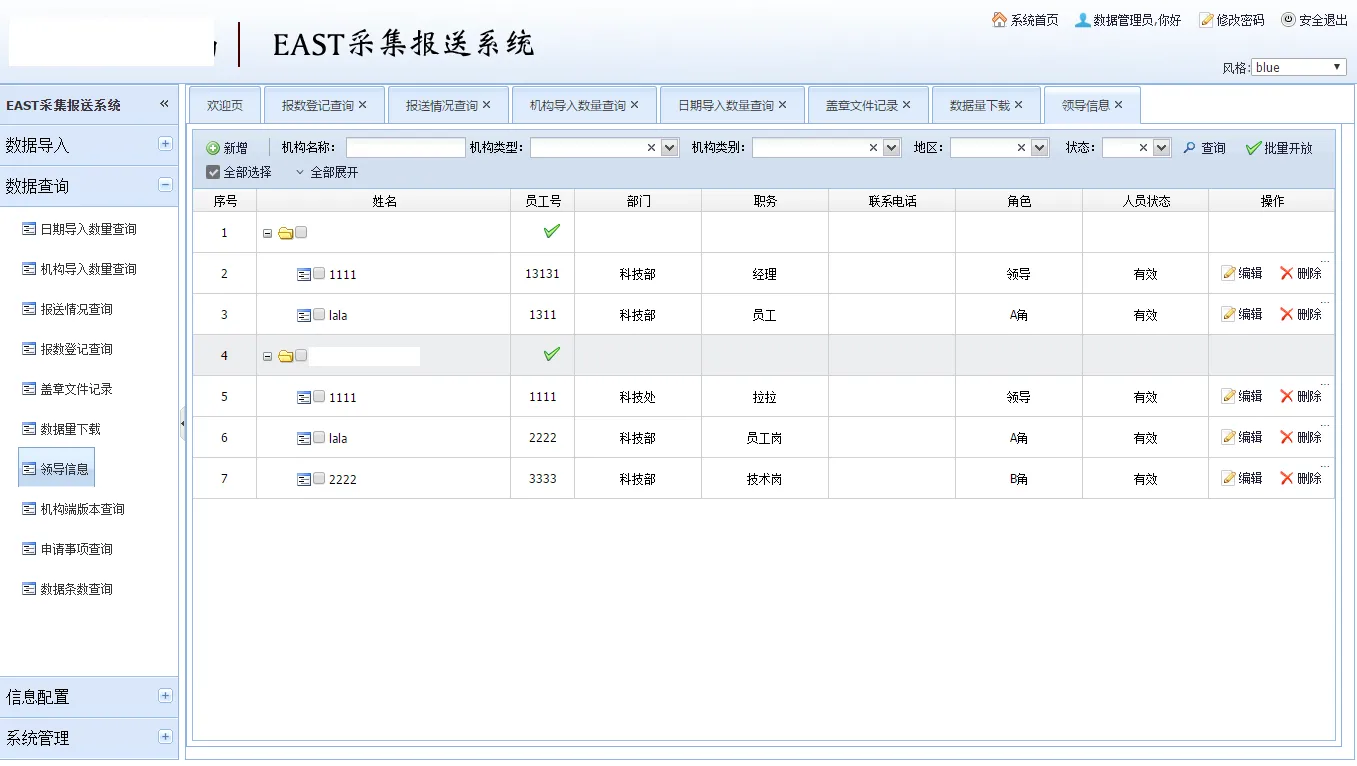The image size is (1357, 766).
Task: Check the box next to 2222 in row 7
Action: click(319, 479)
